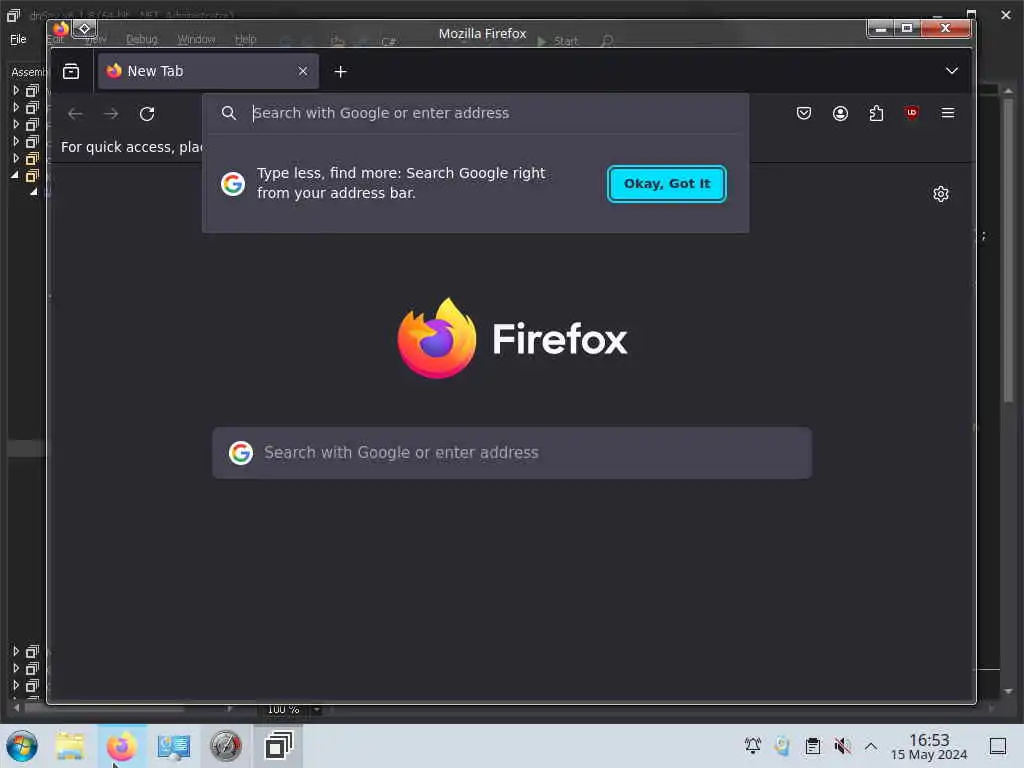Open the clipboard tray icon
Image resolution: width=1024 pixels, height=768 pixels.
coord(812,746)
